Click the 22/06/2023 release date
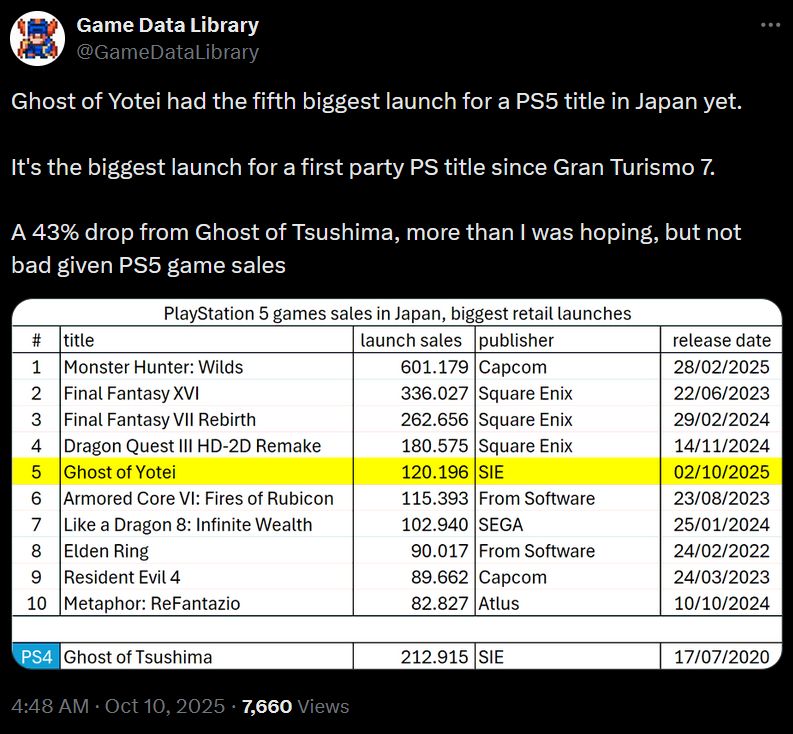 (x=722, y=393)
